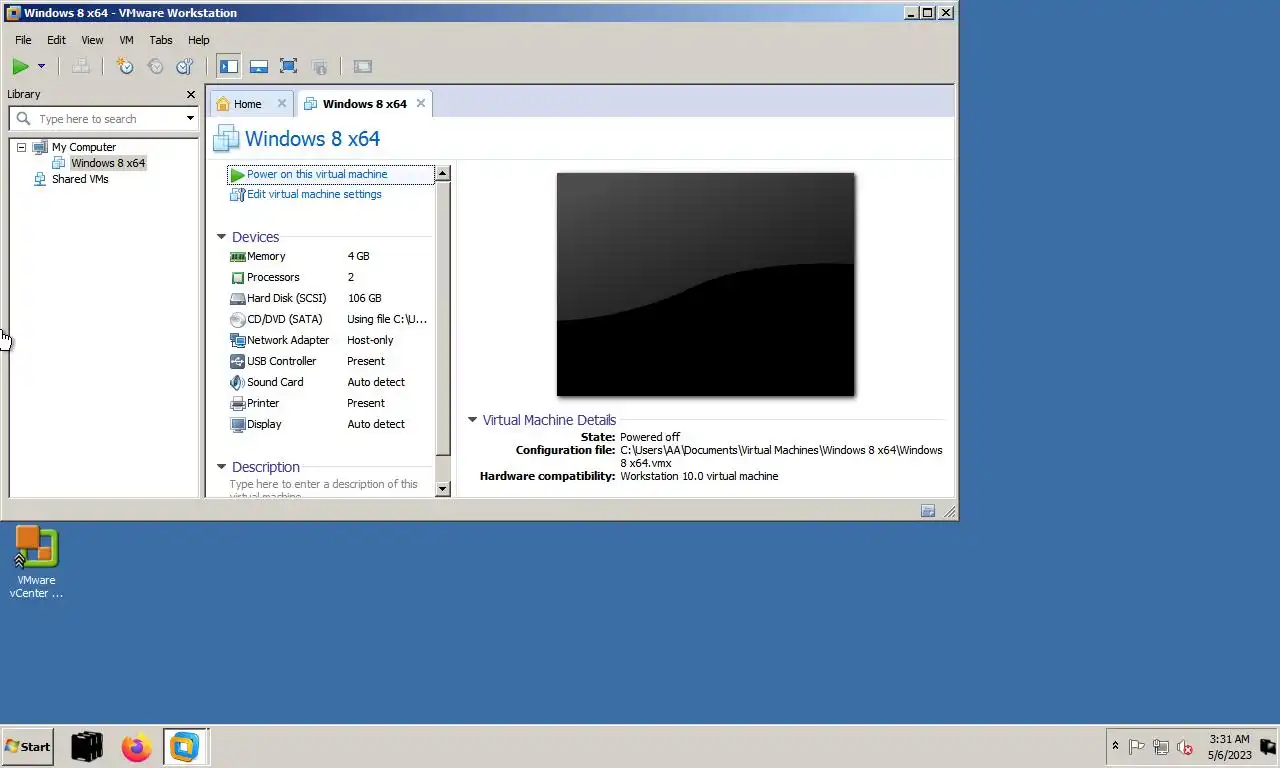The image size is (1280, 768).
Task: Switch to the Windows 8 x64 tab
Action: click(364, 104)
